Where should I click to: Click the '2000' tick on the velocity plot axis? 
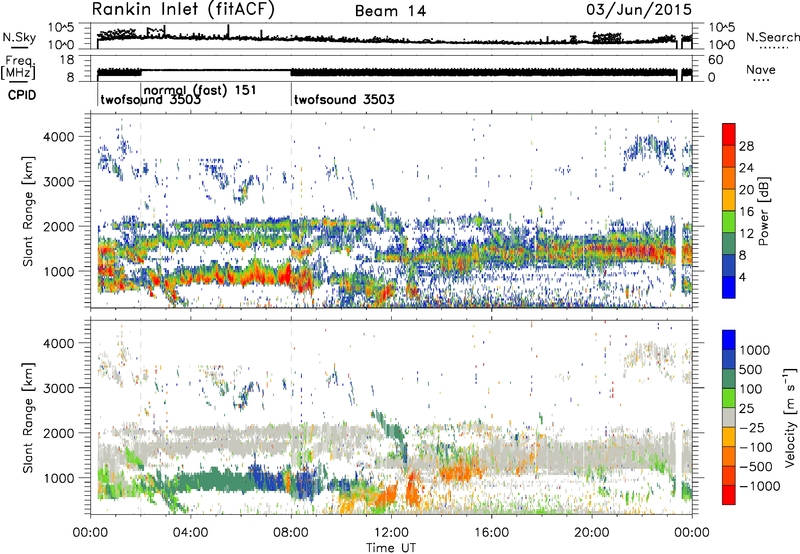[x=58, y=433]
